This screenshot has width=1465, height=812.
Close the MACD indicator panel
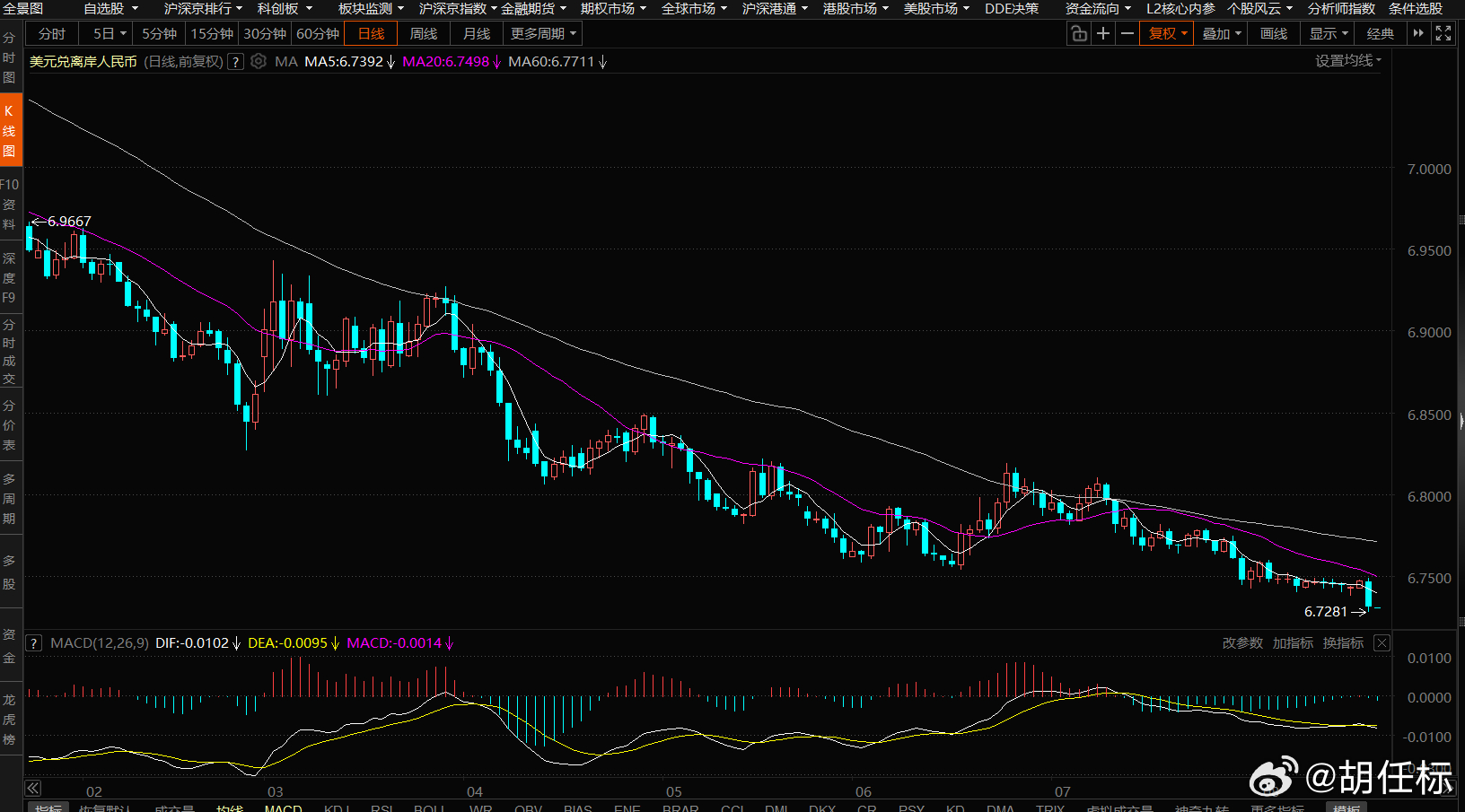[x=1382, y=643]
